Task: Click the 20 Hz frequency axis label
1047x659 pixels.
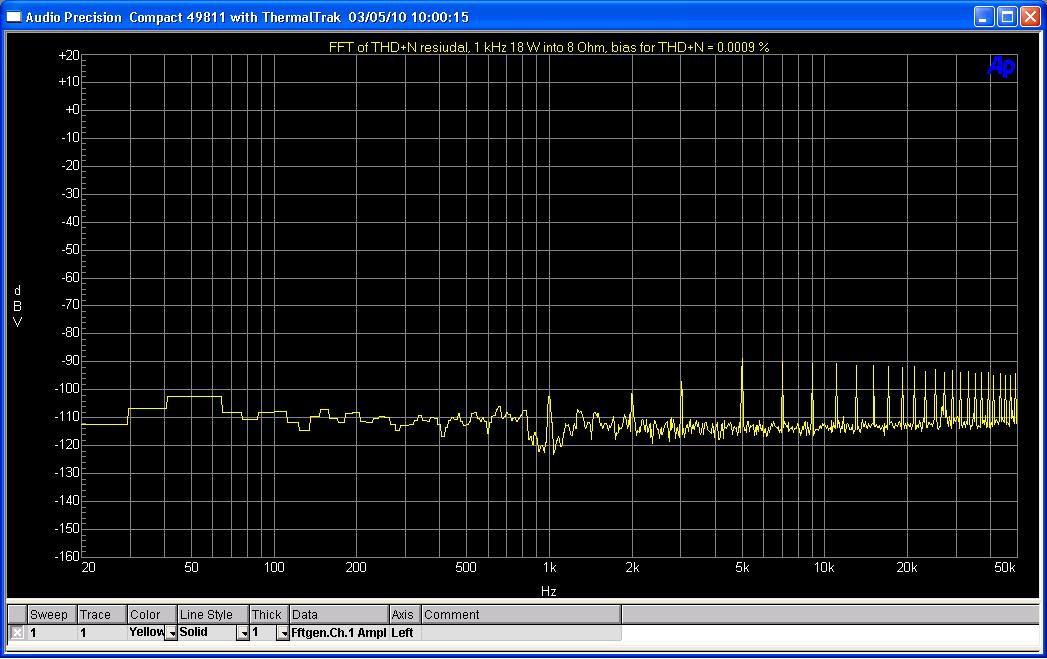Action: (88, 568)
